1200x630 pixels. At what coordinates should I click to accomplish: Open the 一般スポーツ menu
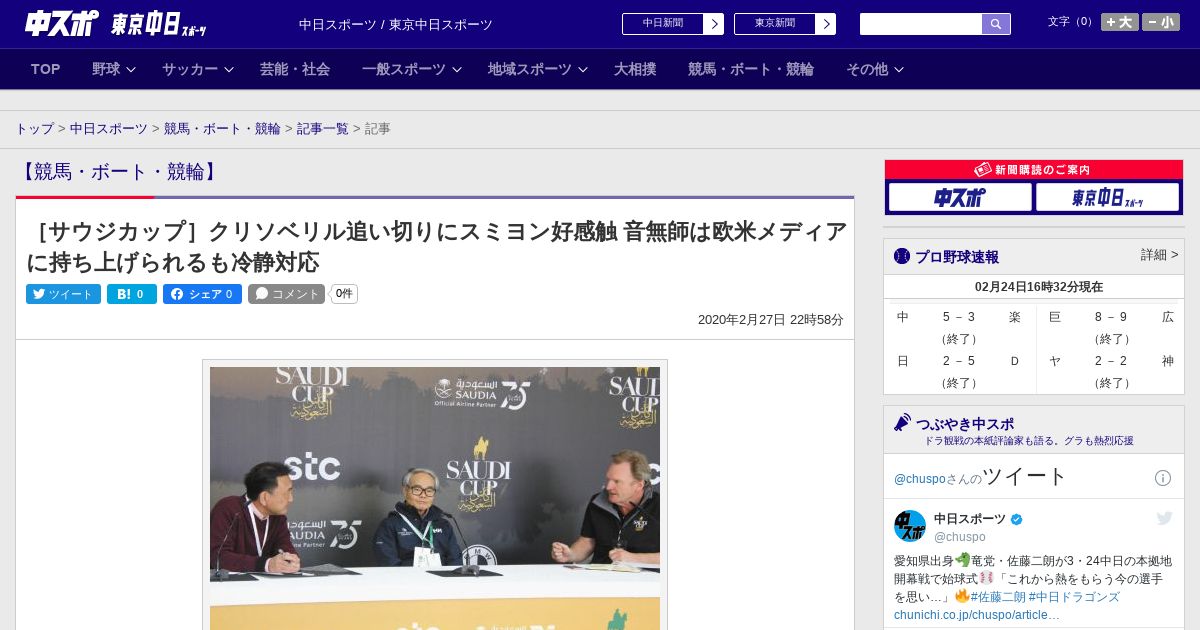coord(404,69)
